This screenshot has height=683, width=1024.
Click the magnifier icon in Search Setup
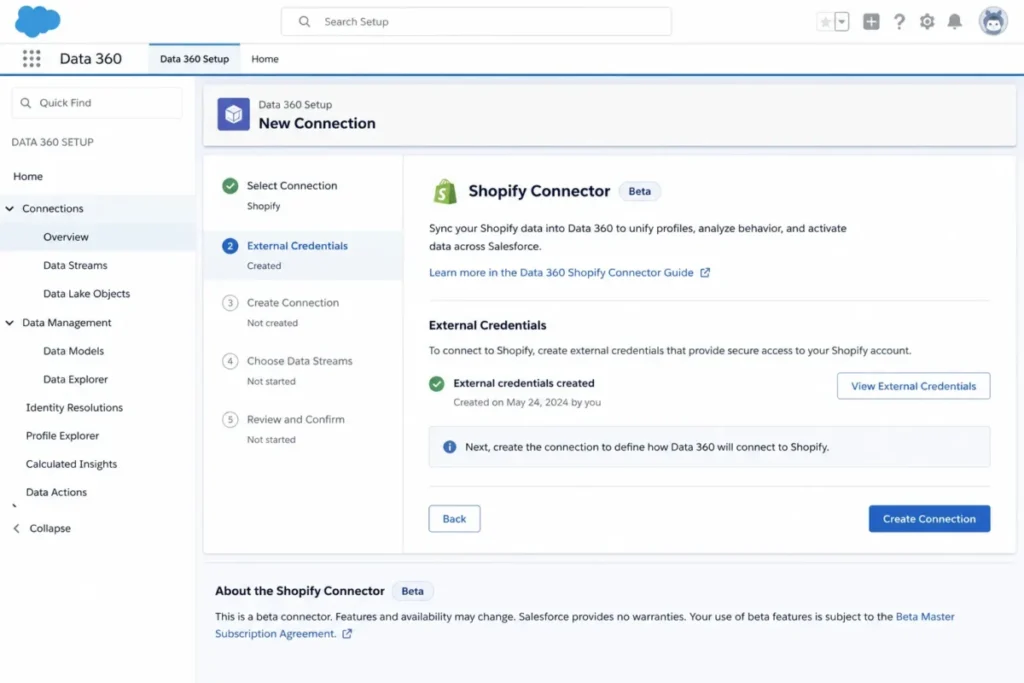(304, 22)
